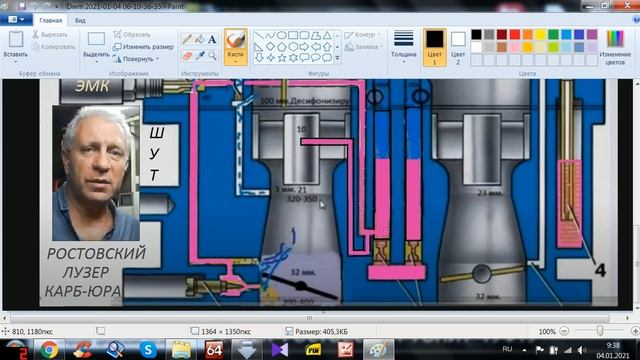Pick the Up arrow shape
Screen dimensions: 640x360
(327, 47)
